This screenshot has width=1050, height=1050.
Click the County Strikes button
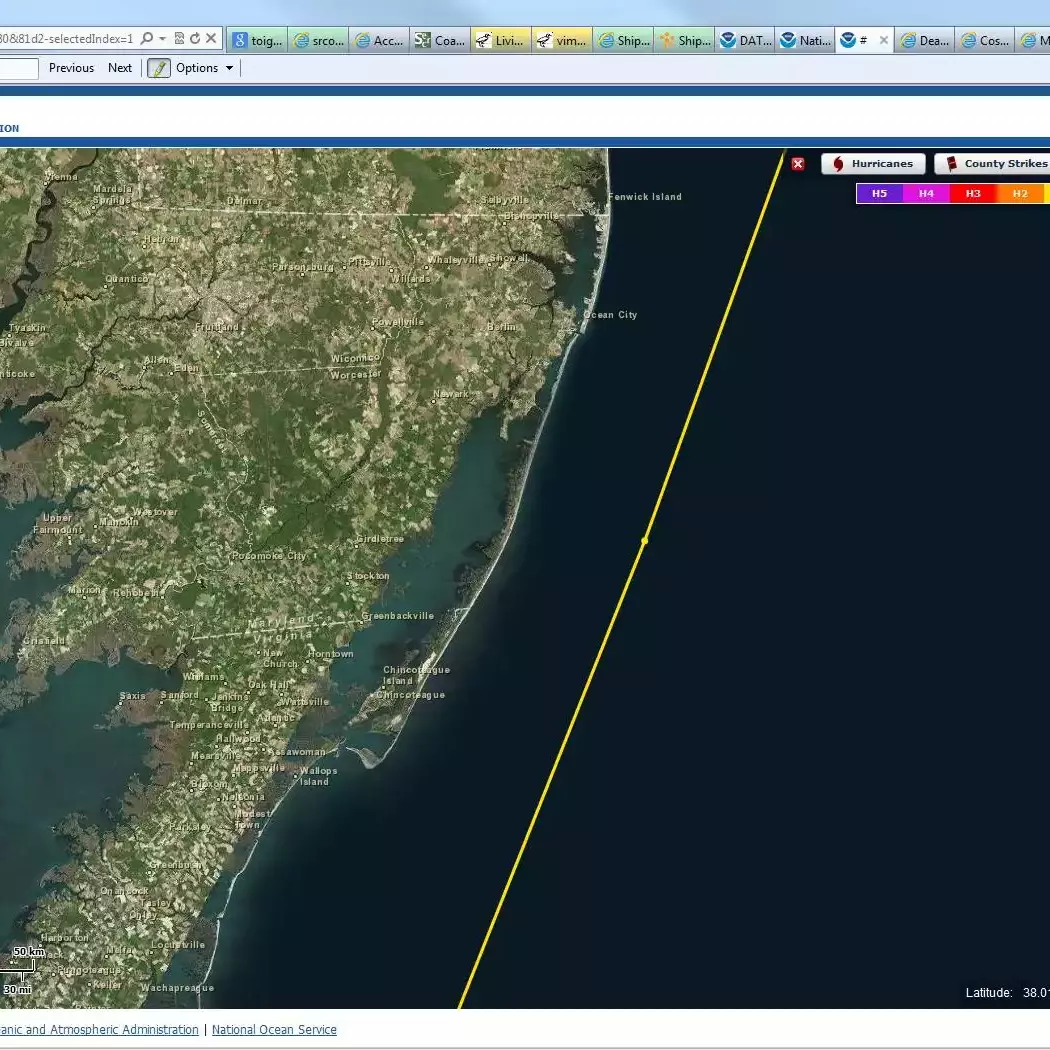995,164
